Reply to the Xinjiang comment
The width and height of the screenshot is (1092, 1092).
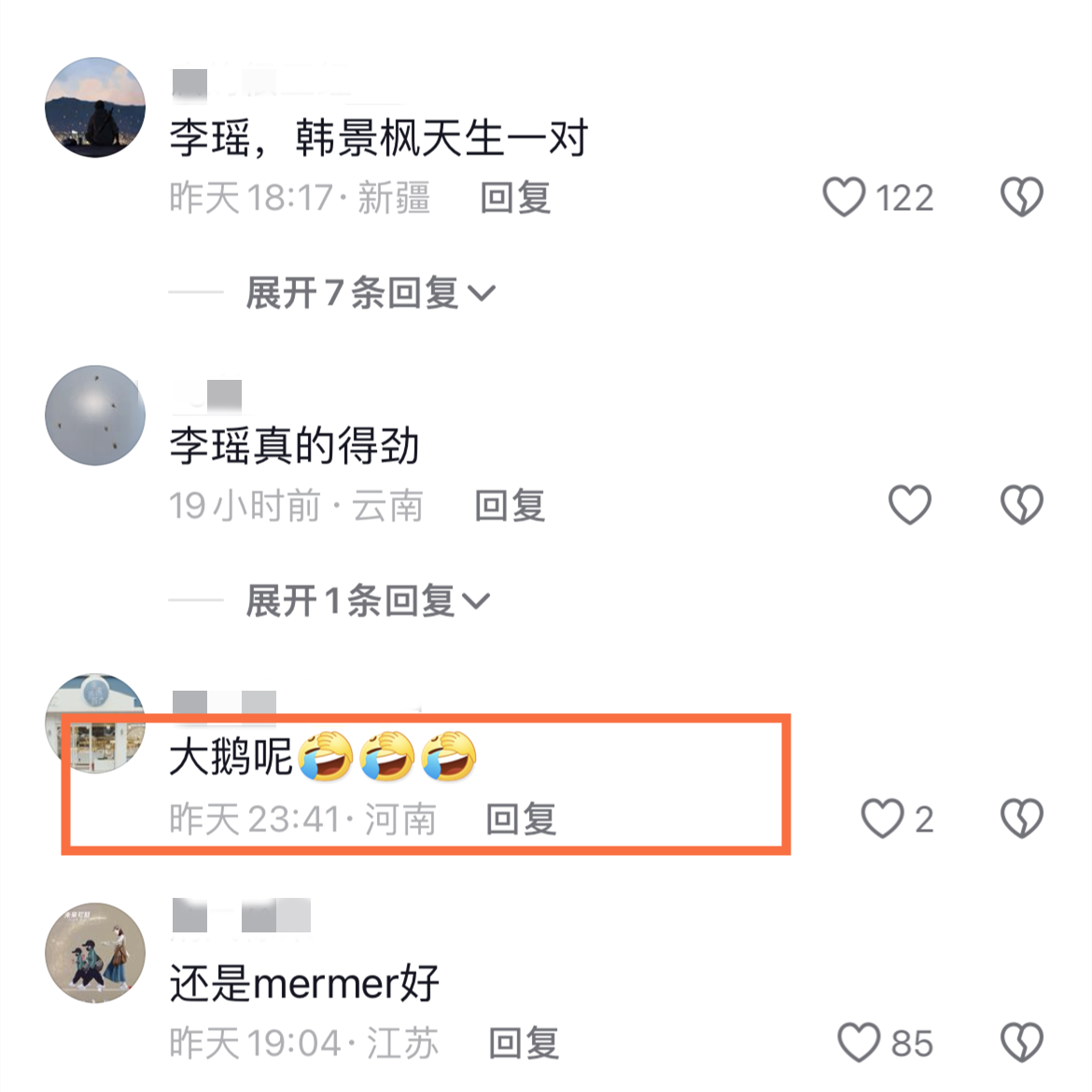(515, 198)
